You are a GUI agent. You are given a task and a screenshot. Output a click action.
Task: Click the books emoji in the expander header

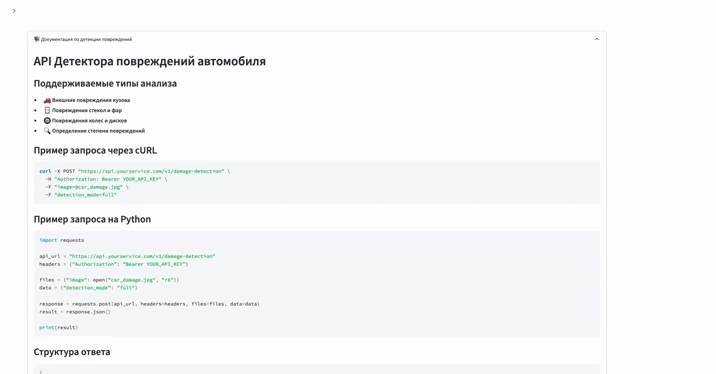tap(37, 39)
